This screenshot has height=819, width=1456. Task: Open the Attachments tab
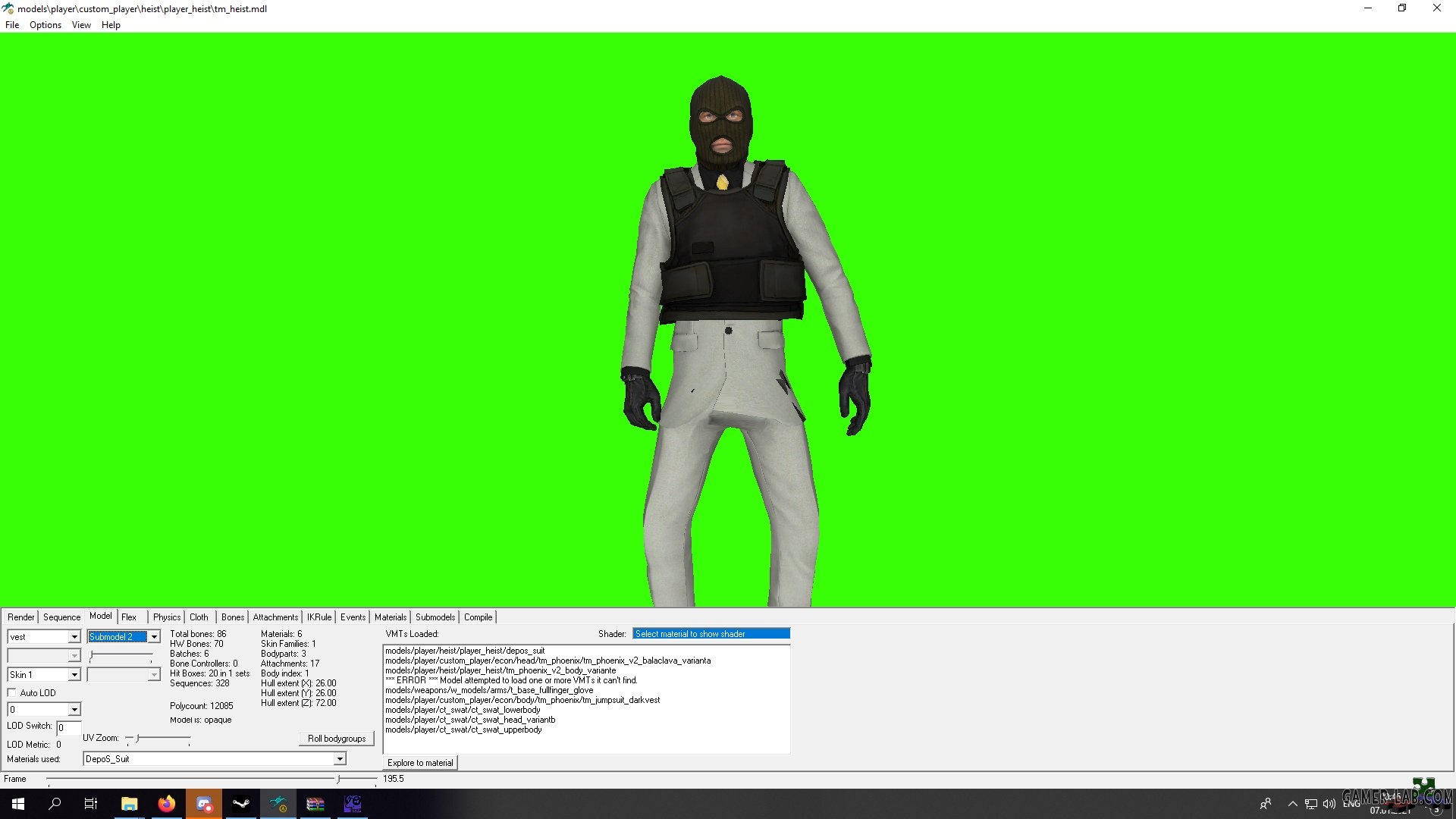click(x=275, y=617)
